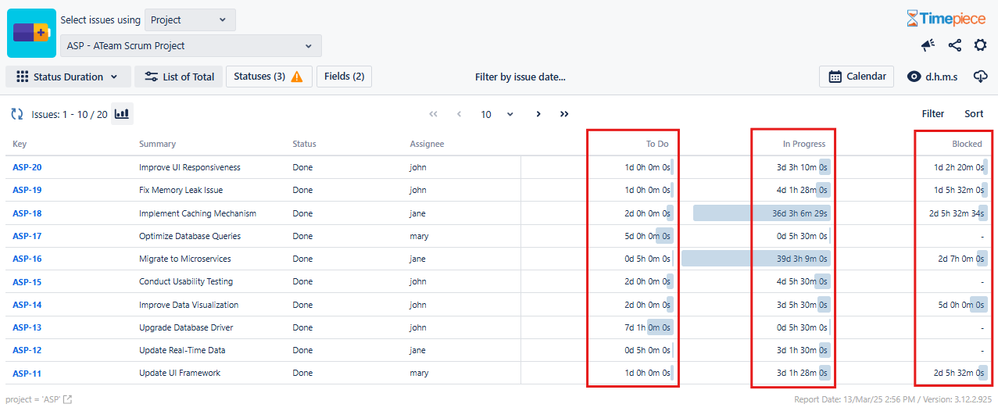
Task: Open issue ASP-17
Action: tap(27, 236)
